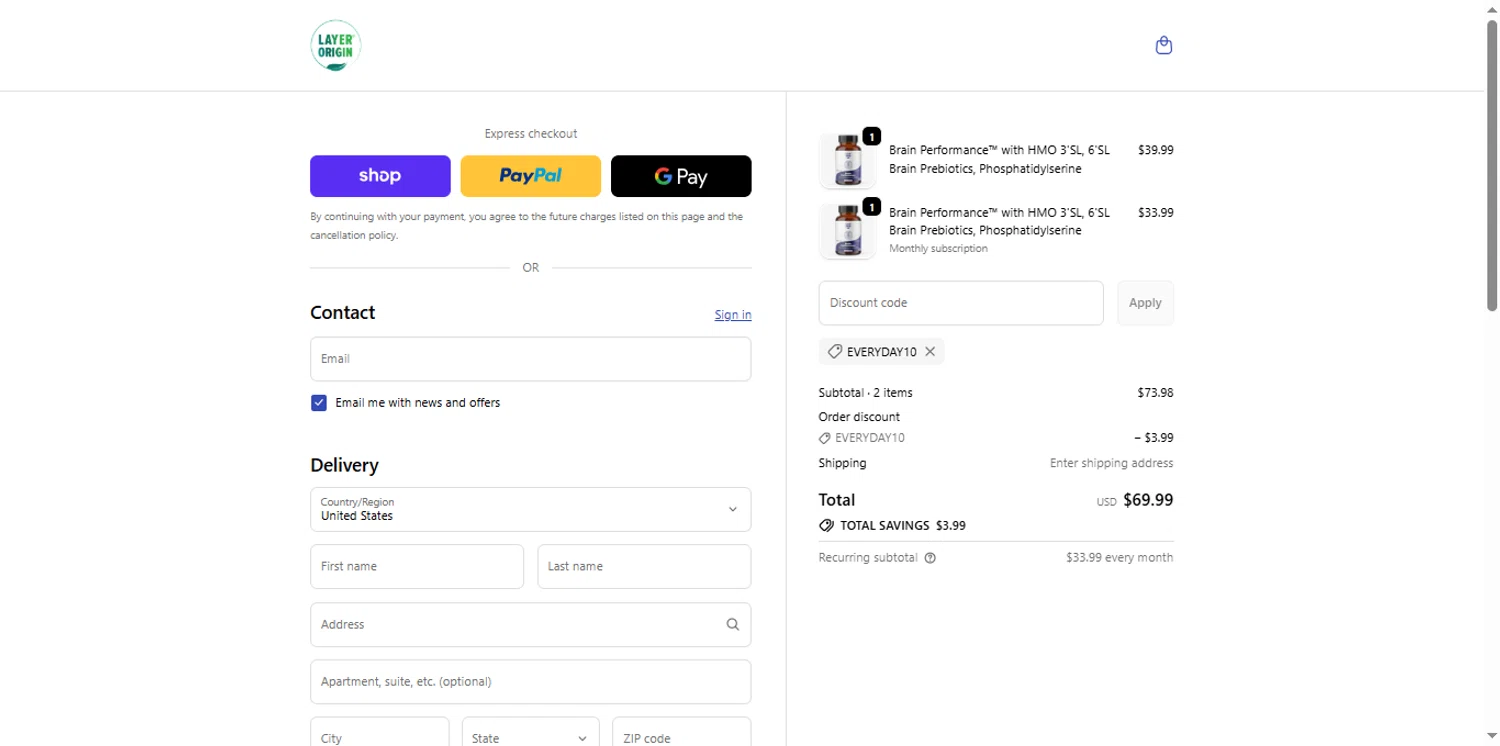1500x746 pixels.
Task: Focus the First name field
Action: coord(417,566)
